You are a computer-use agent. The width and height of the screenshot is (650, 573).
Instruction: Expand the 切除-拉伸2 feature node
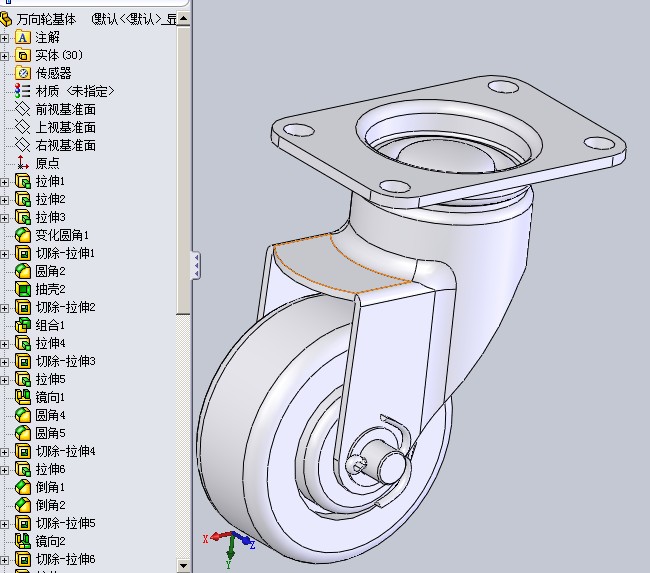(5, 308)
